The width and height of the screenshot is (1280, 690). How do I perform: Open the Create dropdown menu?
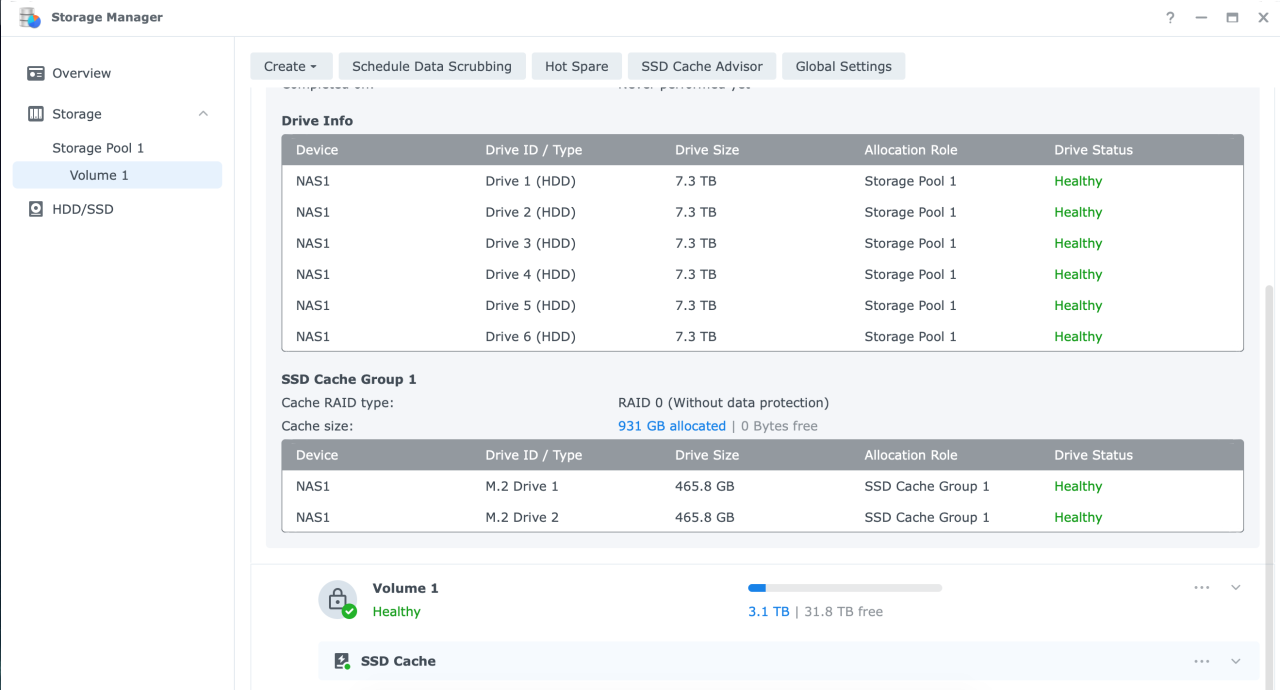(x=290, y=66)
